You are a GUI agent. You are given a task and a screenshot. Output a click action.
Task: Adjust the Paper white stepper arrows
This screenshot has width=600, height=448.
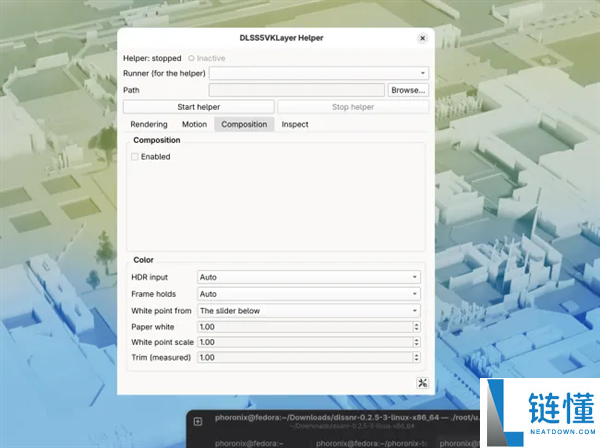(417, 327)
